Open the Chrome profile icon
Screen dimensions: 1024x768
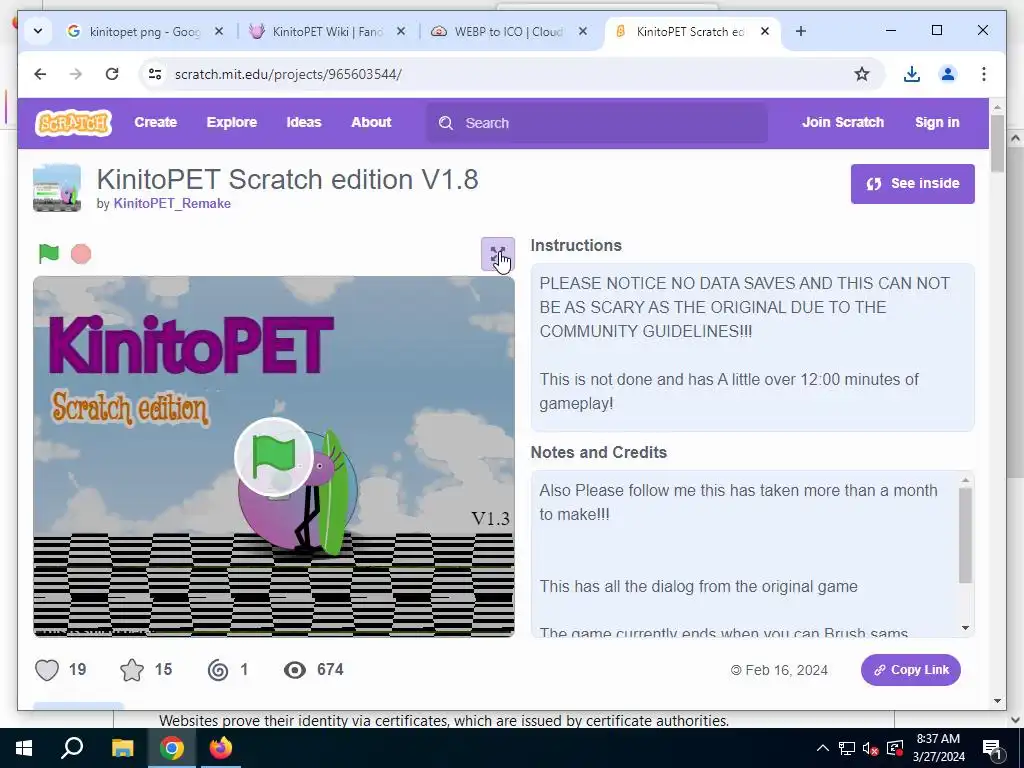pos(948,74)
